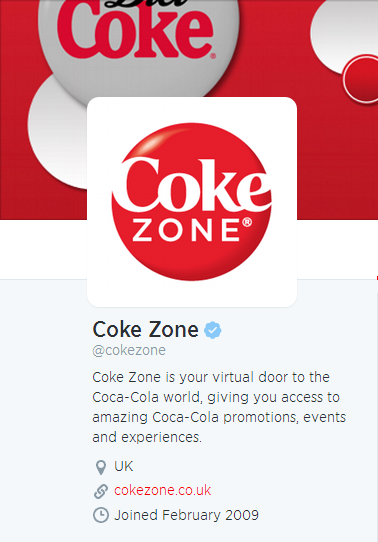This screenshot has height=542, width=378.
Task: Click the profile bio description text
Action: 219,407
